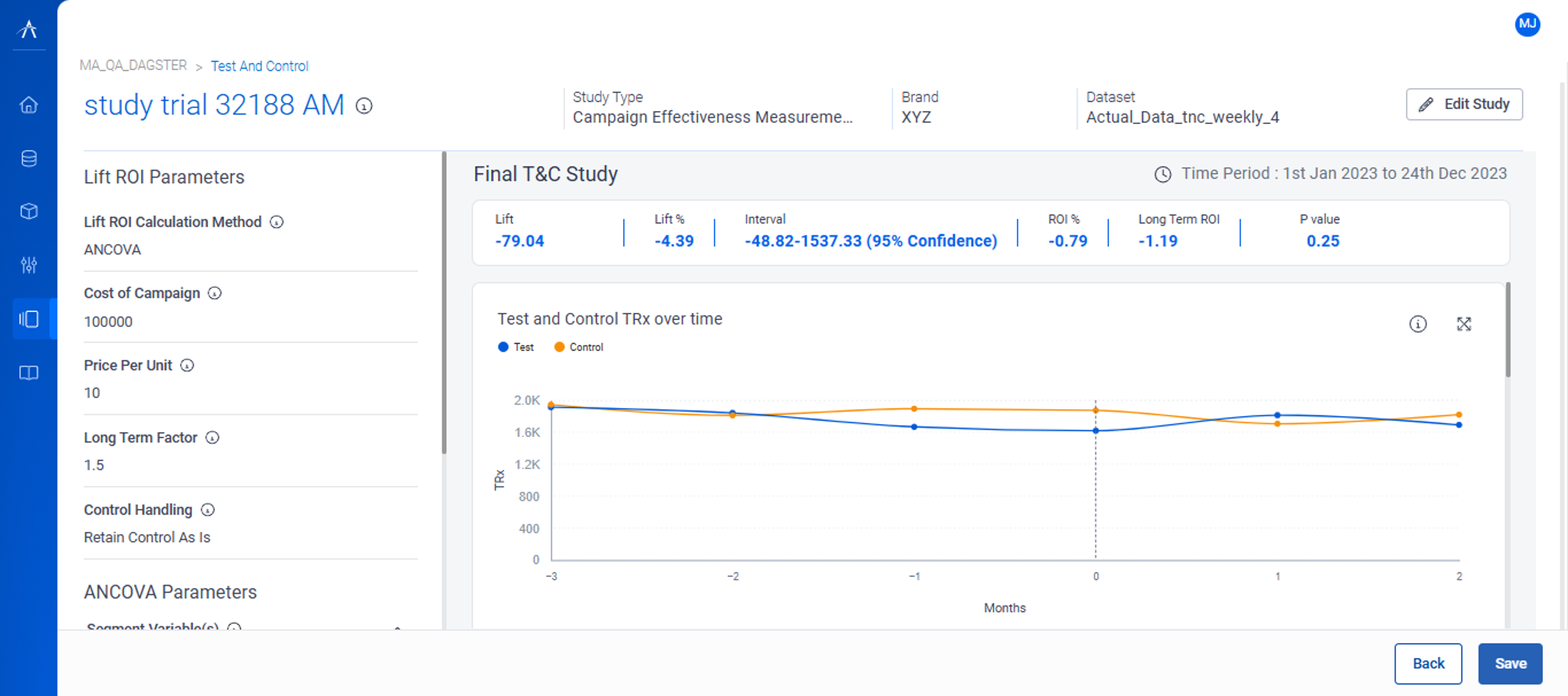Open the home icon in sidebar

(x=29, y=105)
